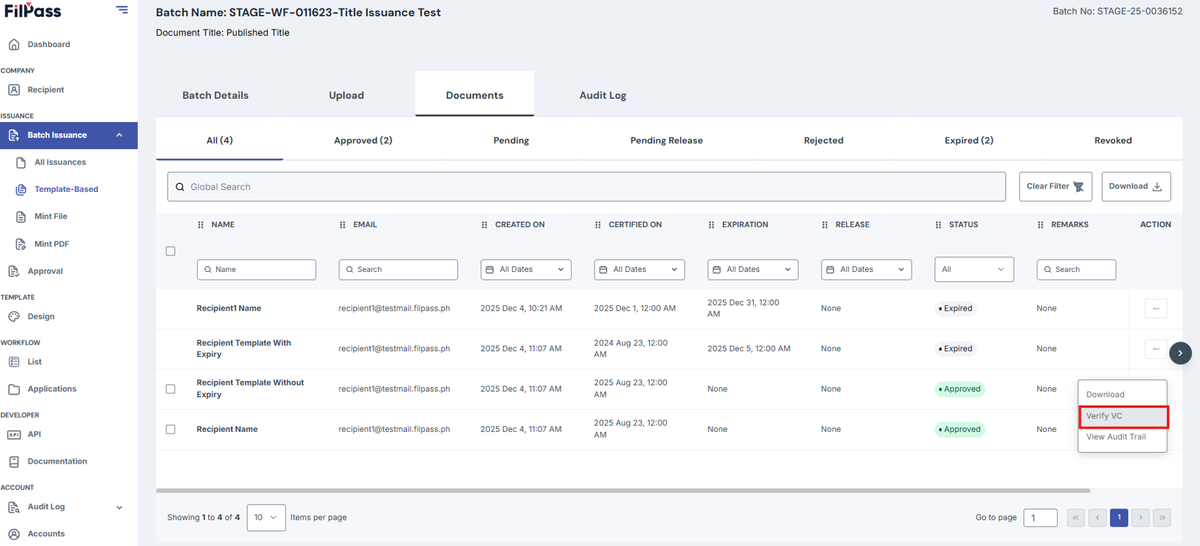Tick the select-all checkbox in the header

(x=170, y=251)
